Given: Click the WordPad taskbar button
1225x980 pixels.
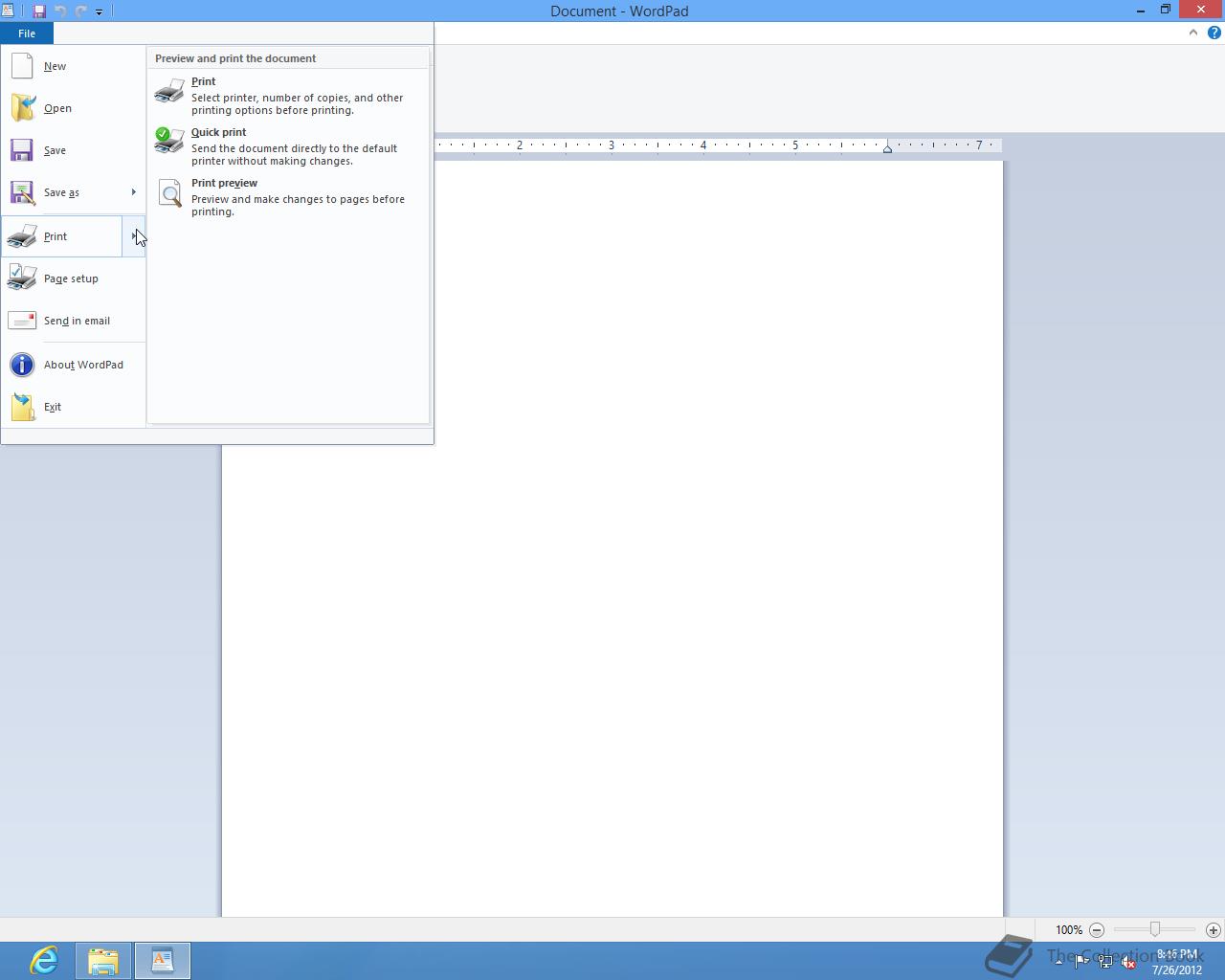Looking at the screenshot, I should [x=163, y=960].
